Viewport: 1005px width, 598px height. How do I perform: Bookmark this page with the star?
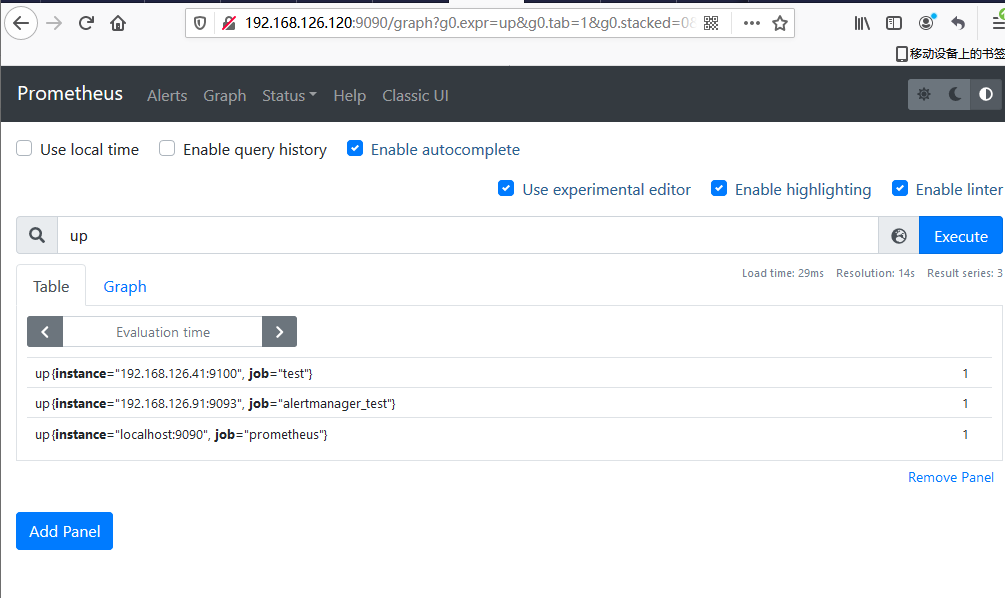pyautogui.click(x=779, y=24)
